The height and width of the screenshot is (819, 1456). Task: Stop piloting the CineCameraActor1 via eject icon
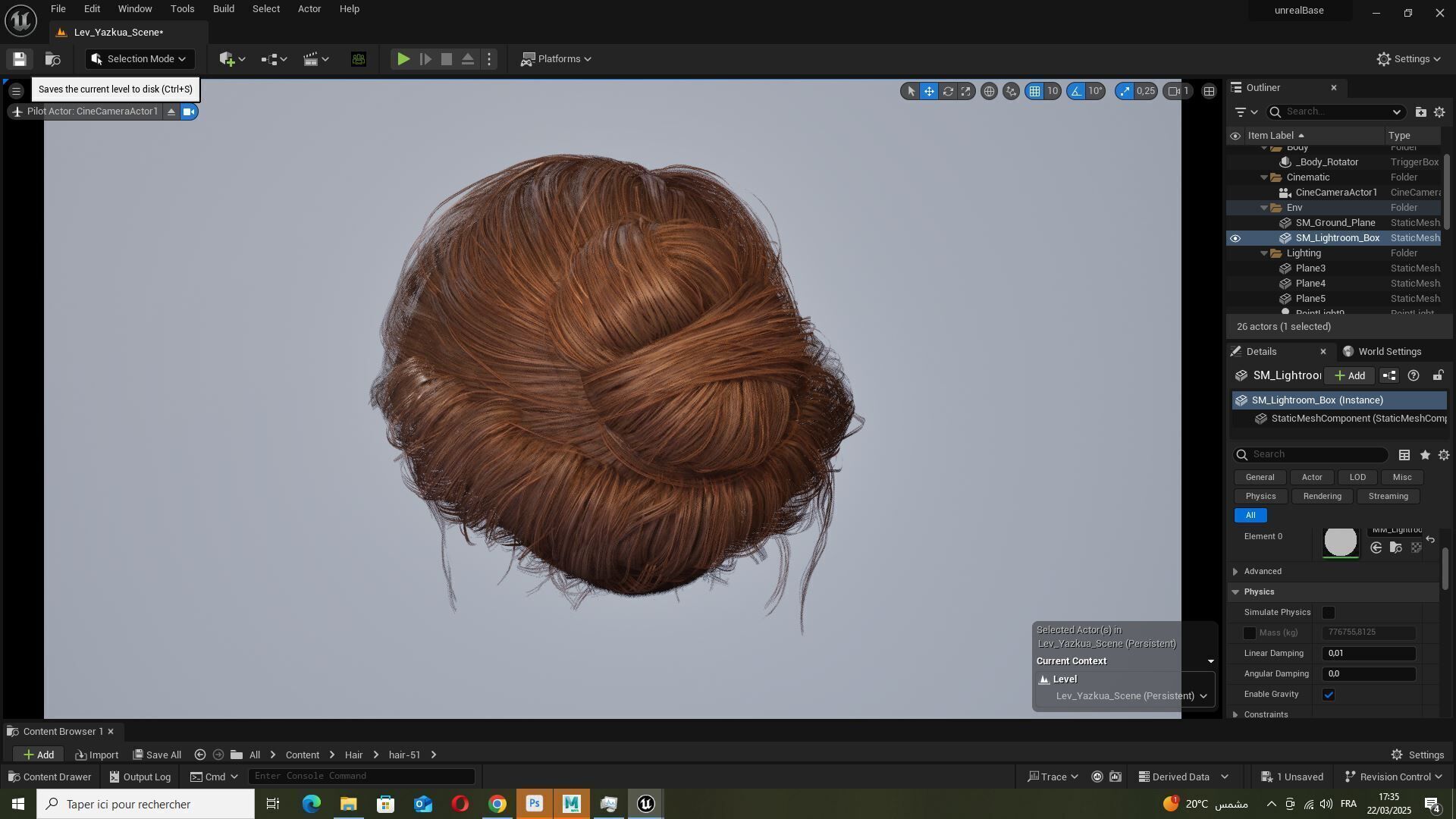click(171, 112)
